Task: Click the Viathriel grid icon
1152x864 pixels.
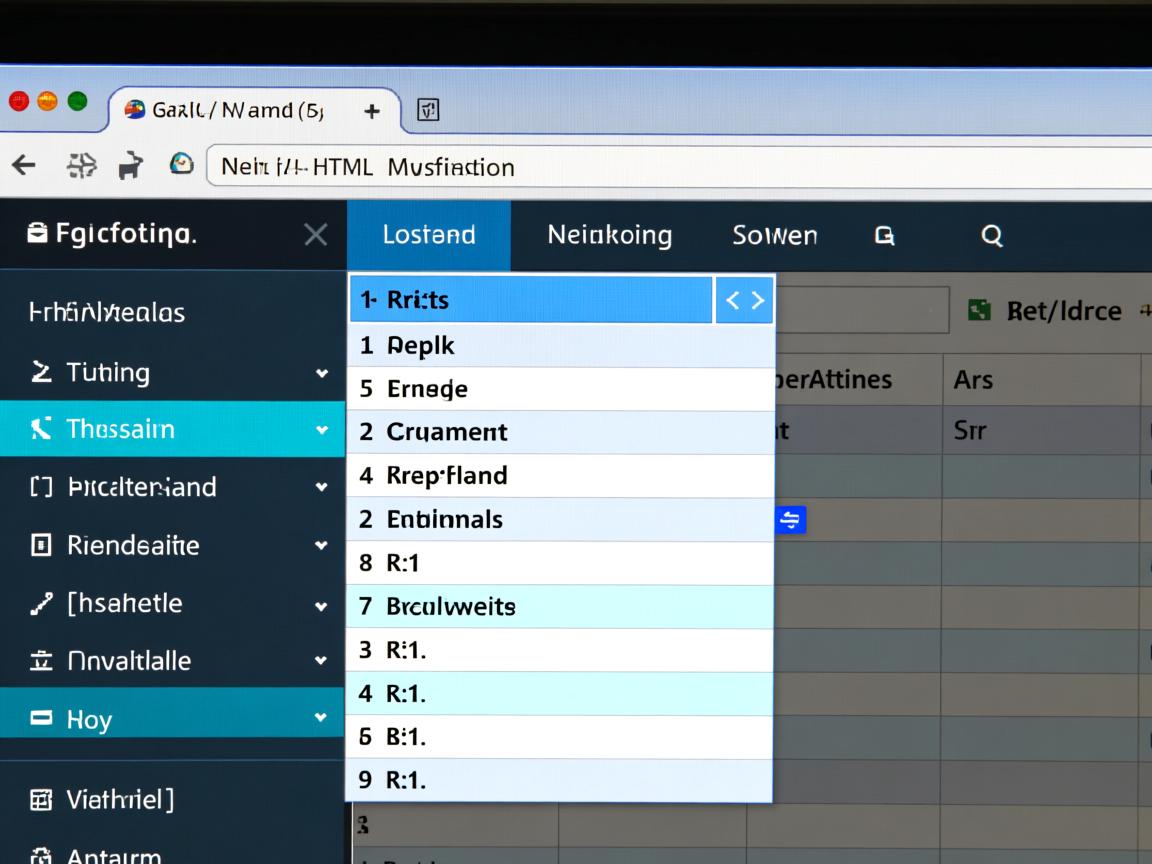Action: [x=41, y=799]
